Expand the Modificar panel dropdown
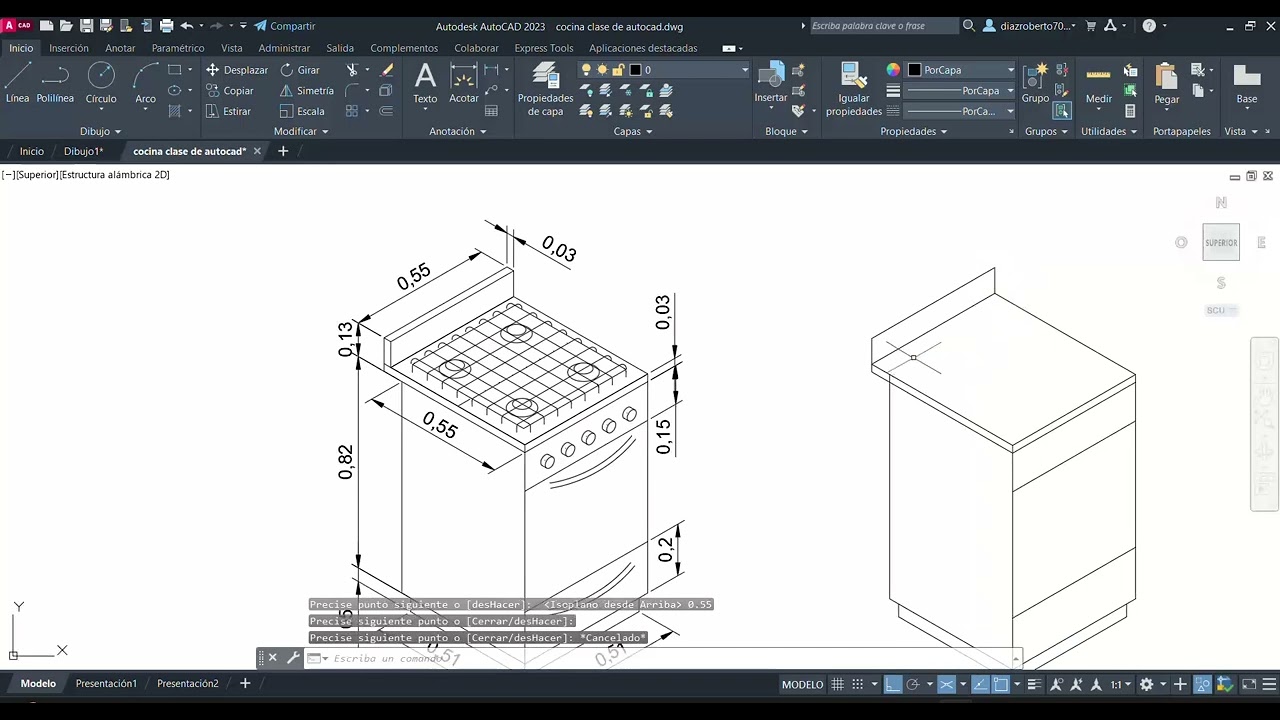This screenshot has height=720, width=1280. pos(301,131)
